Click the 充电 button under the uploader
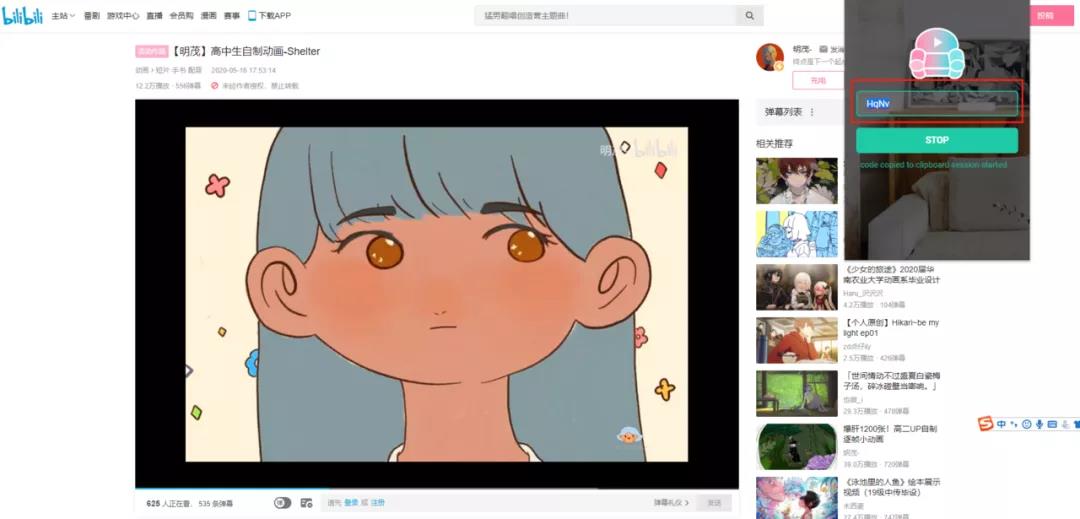Viewport: 1080px width, 519px height. click(818, 81)
